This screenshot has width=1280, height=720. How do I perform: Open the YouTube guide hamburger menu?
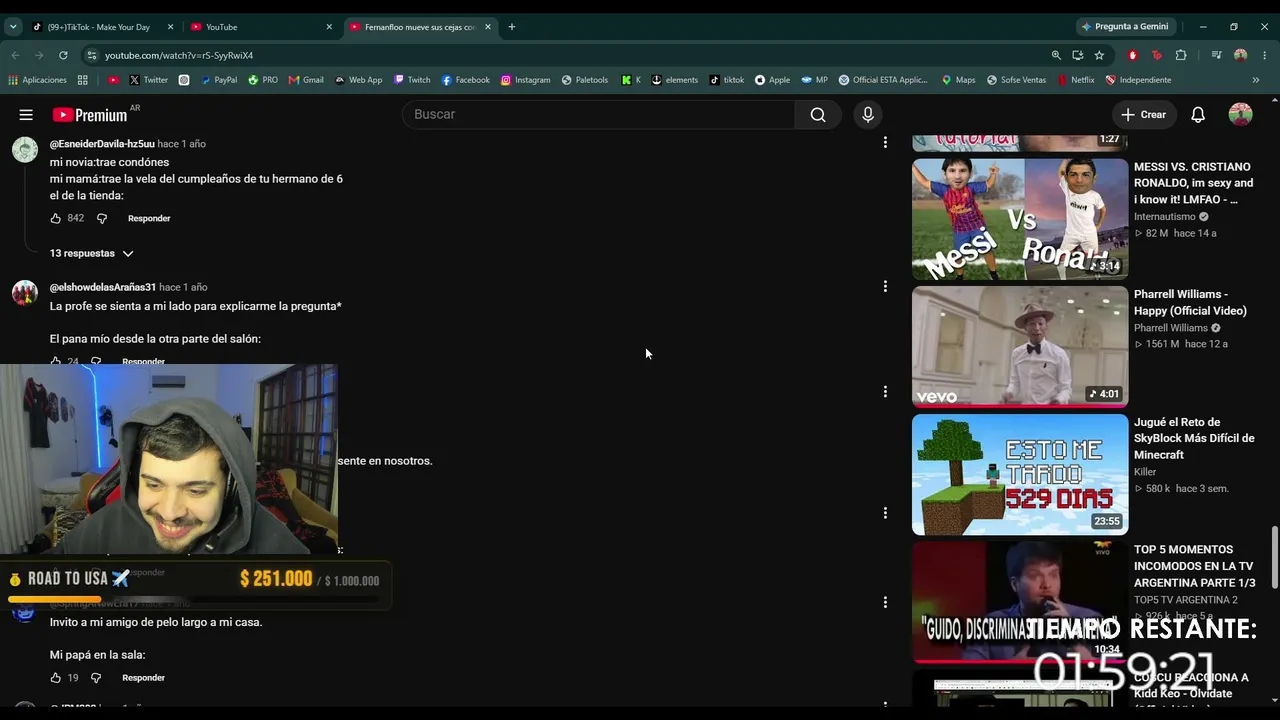[26, 115]
